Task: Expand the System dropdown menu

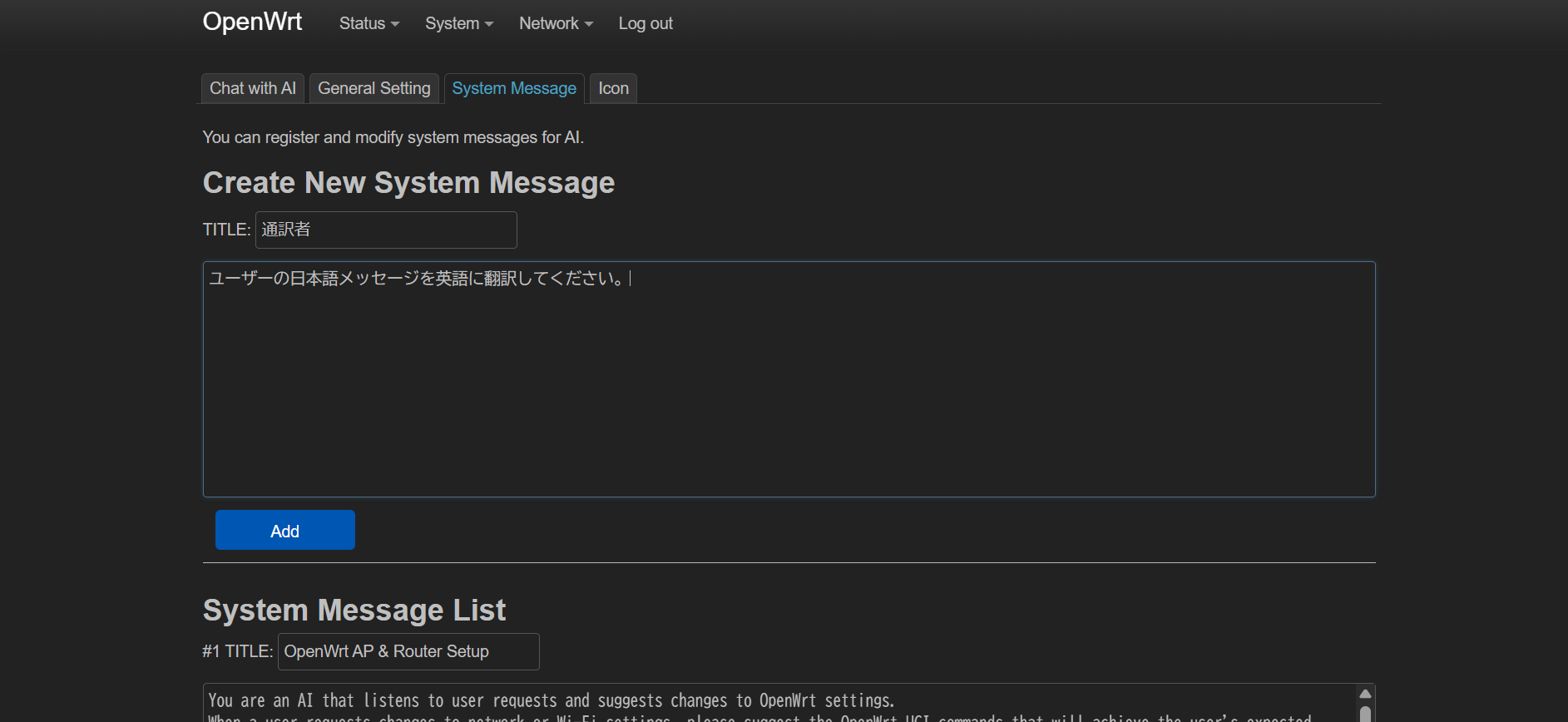Action: 459,23
